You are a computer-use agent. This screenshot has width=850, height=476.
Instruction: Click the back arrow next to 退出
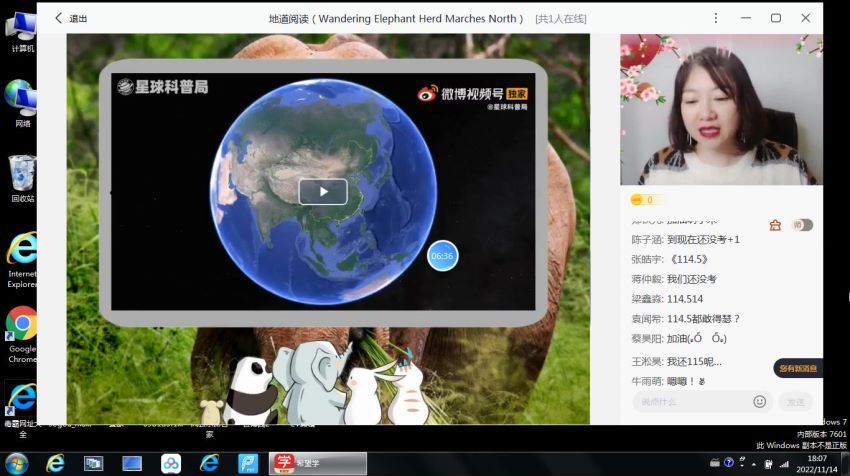59,18
